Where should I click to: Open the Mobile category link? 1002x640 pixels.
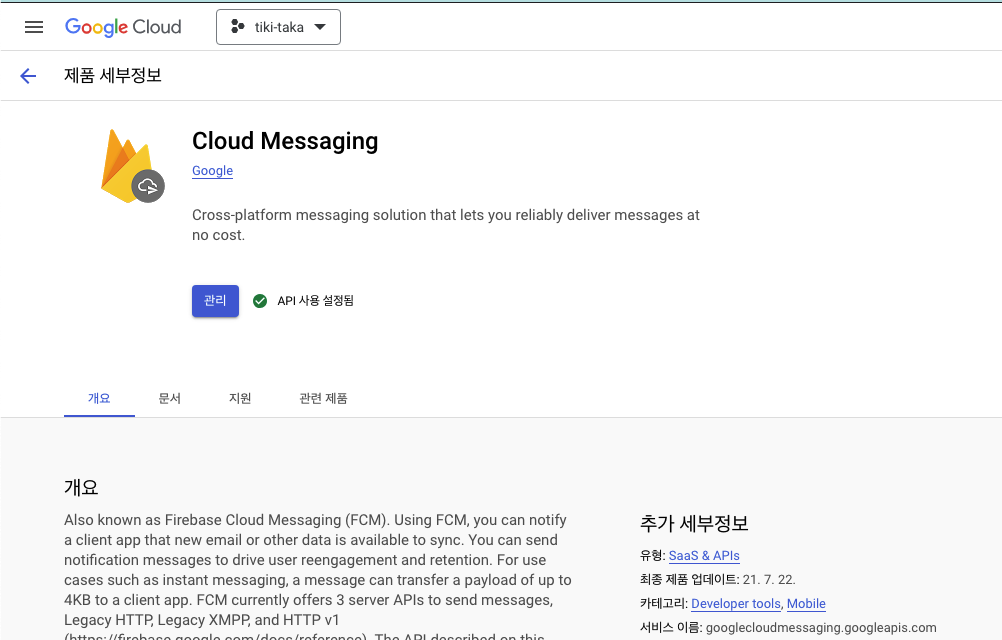pos(806,604)
